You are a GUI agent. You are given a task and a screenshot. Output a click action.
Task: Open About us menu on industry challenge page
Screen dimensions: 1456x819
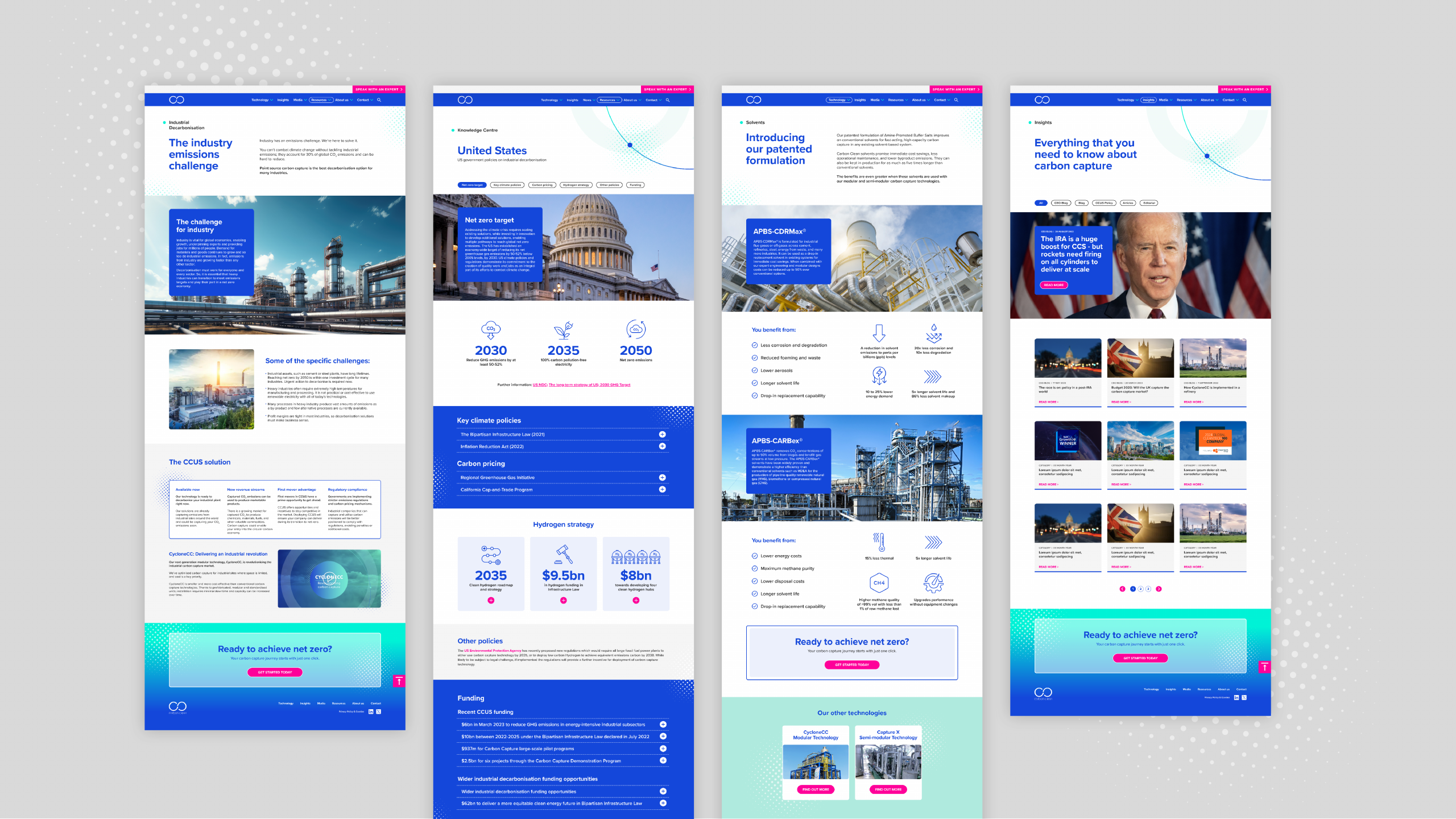click(x=343, y=100)
